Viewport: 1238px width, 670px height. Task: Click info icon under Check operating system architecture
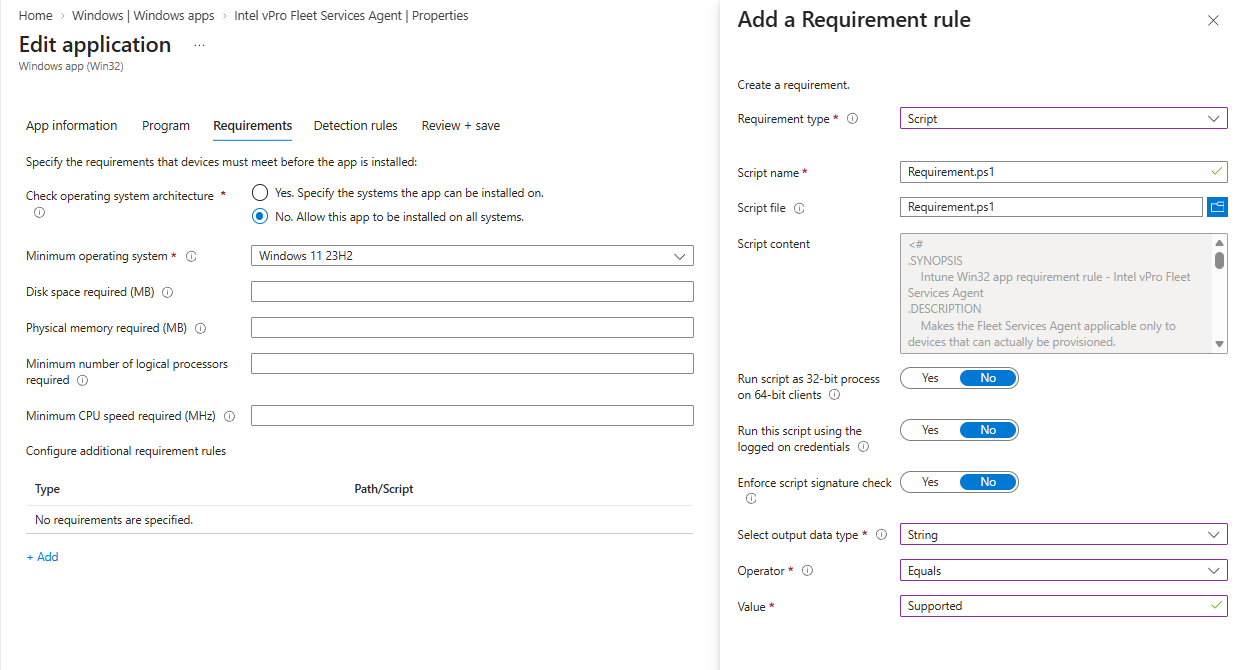[39, 212]
